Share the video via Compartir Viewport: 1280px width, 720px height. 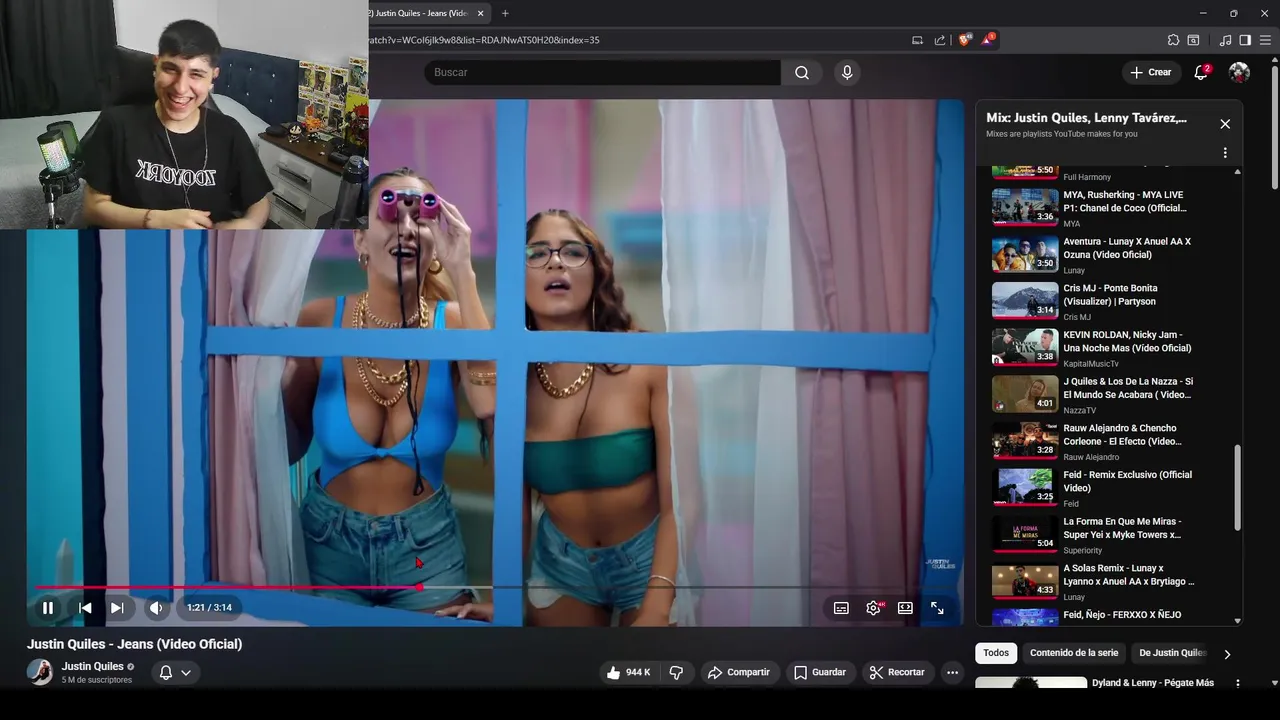[738, 672]
